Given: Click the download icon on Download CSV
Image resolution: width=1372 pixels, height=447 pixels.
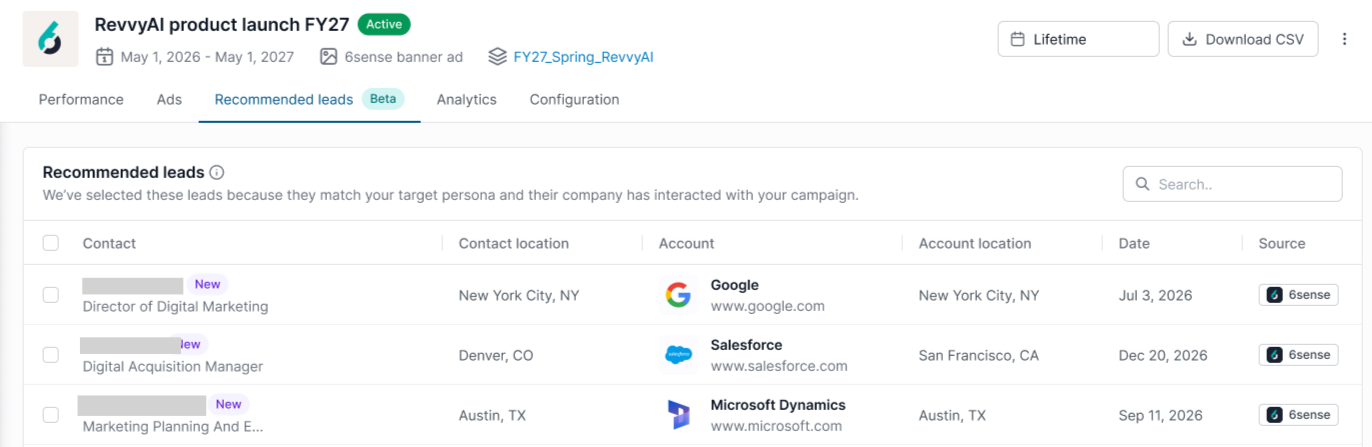Looking at the screenshot, I should [1190, 39].
